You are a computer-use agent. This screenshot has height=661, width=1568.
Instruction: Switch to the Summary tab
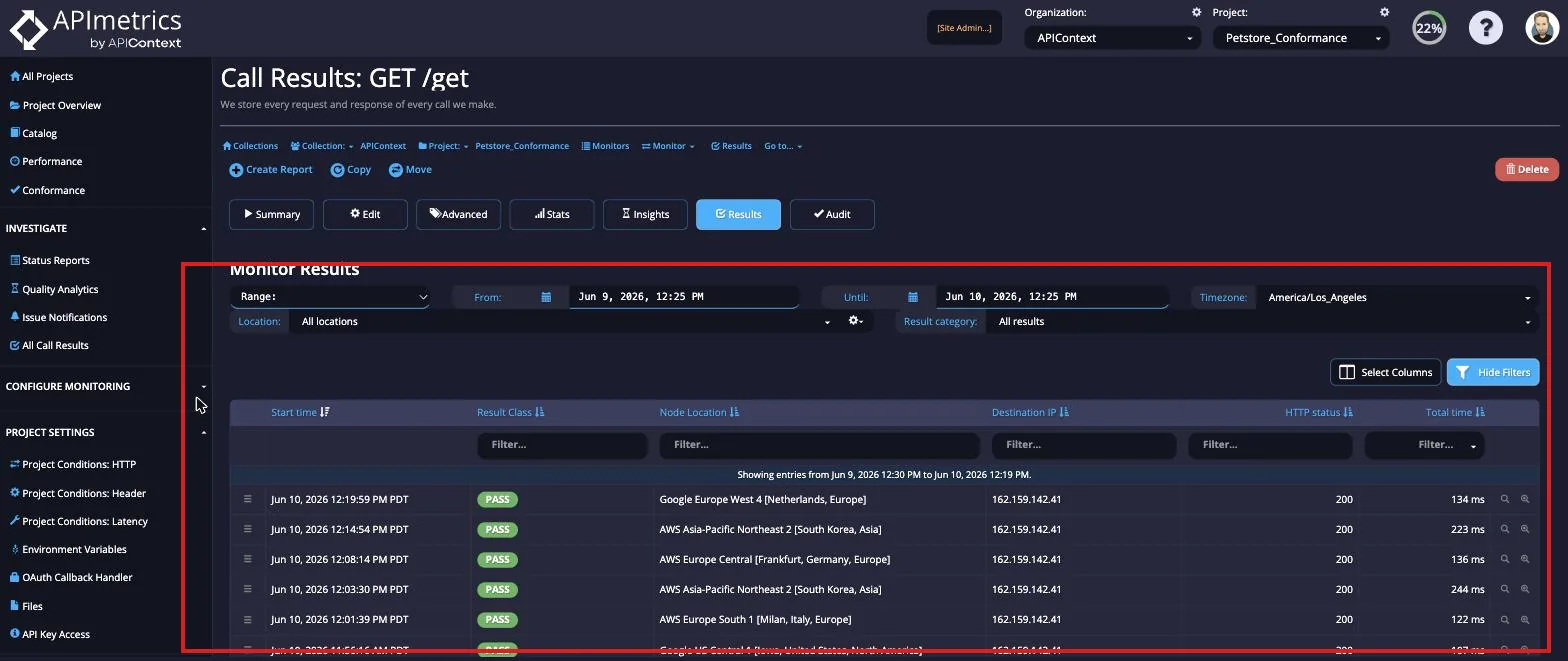(271, 214)
